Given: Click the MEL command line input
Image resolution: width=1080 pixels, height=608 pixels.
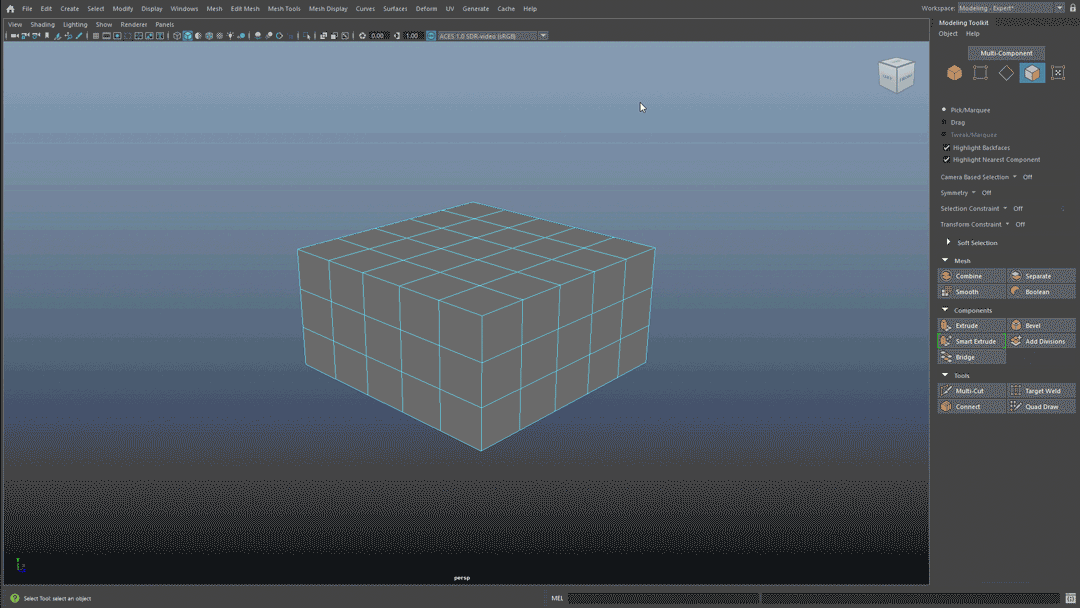Looking at the screenshot, I should coord(663,598).
